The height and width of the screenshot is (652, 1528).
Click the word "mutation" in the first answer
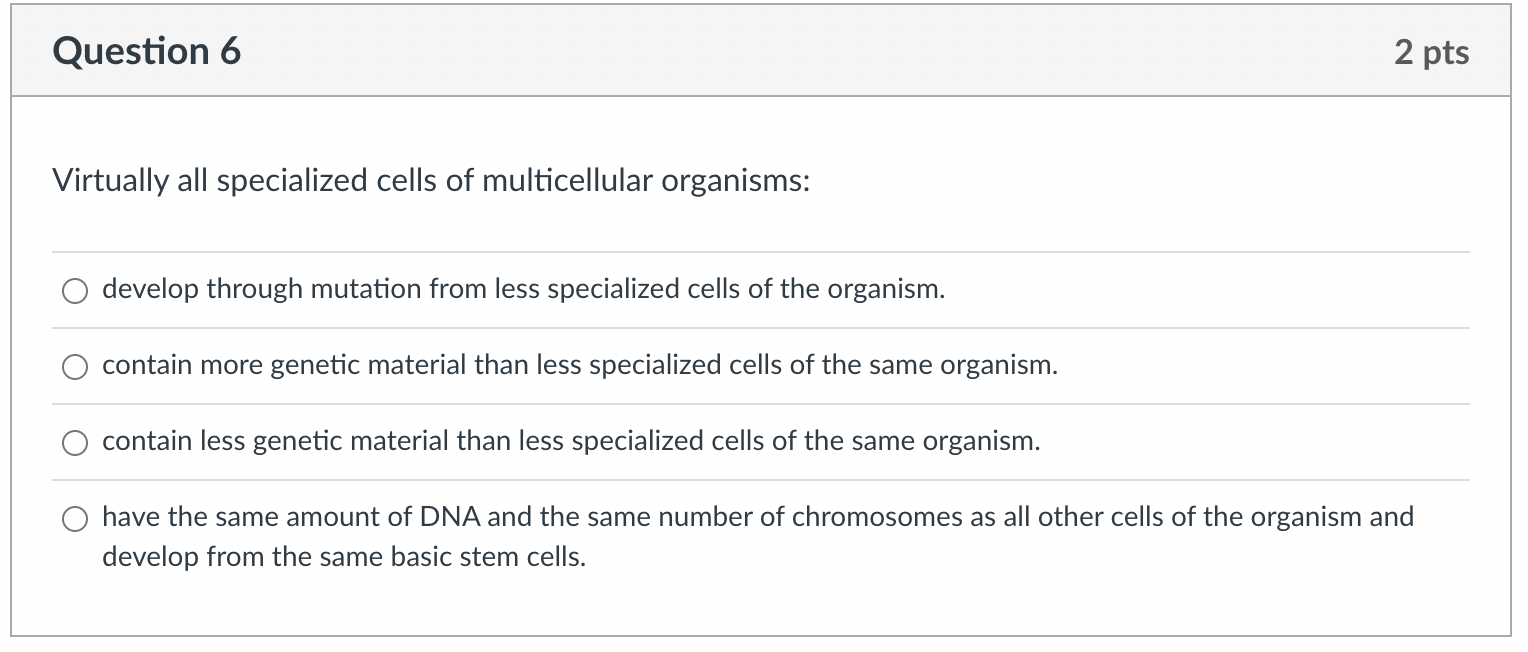coord(366,290)
